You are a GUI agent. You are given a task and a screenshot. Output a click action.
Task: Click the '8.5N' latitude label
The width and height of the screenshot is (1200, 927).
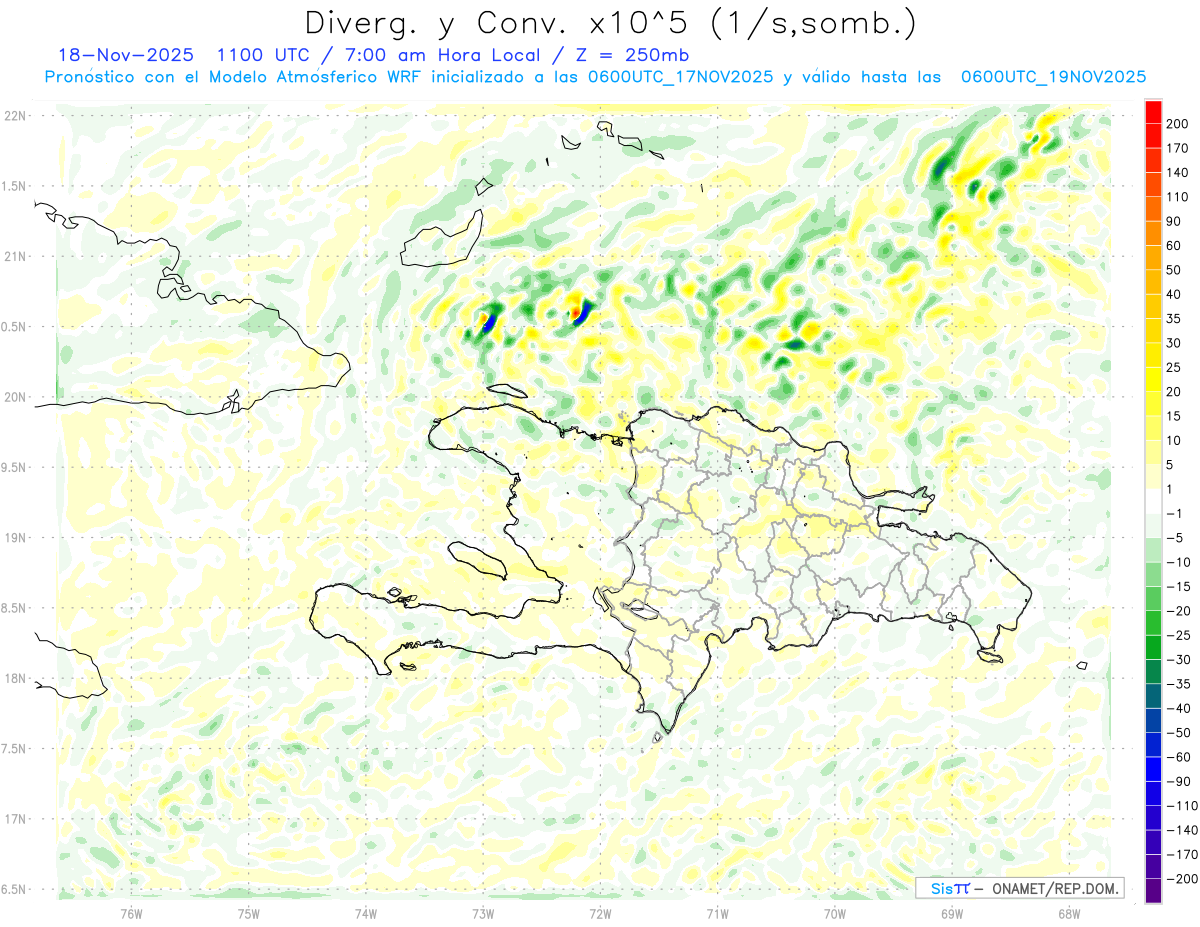[x=15, y=608]
